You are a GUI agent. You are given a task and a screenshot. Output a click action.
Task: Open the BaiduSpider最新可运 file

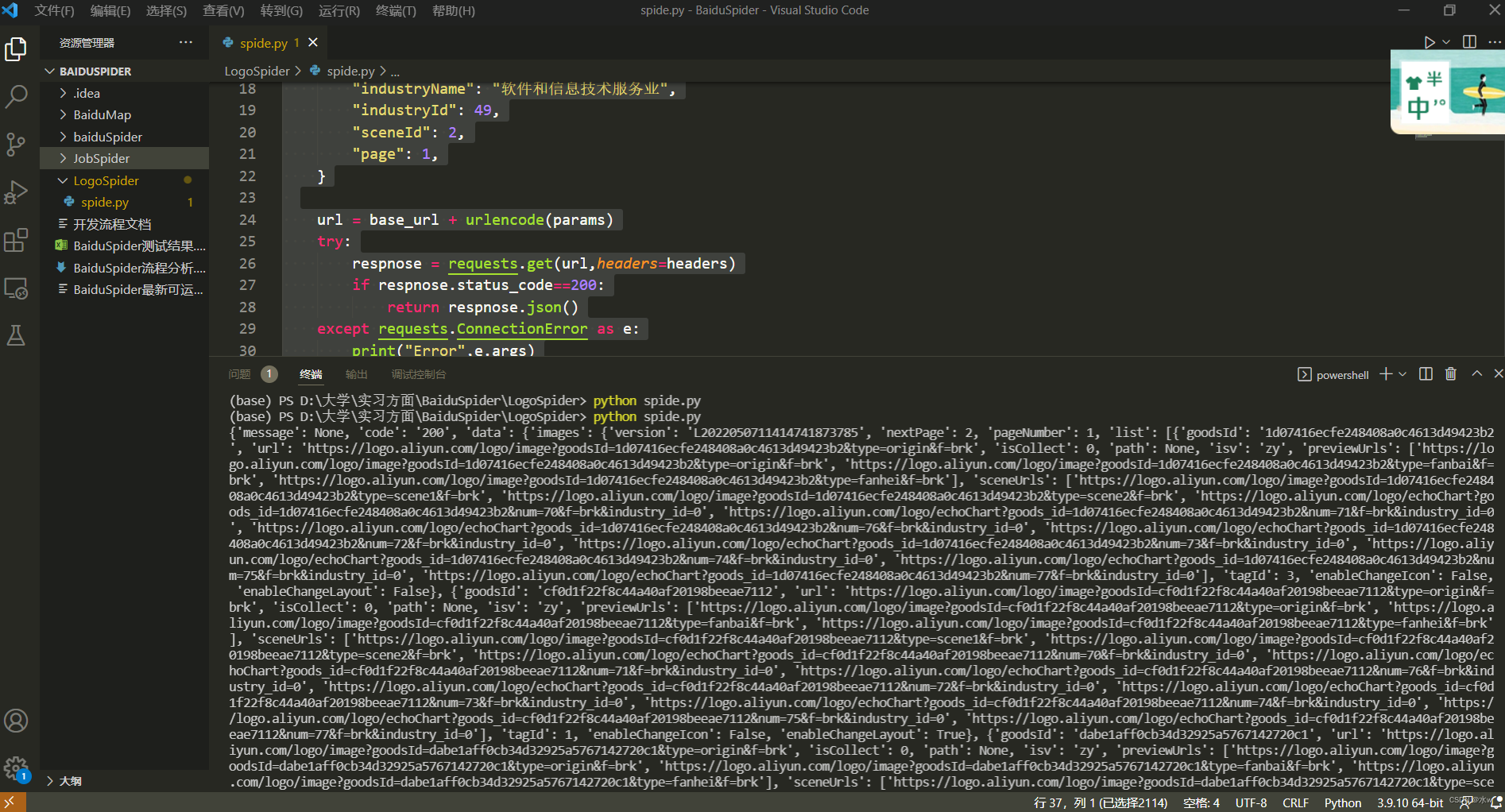pyautogui.click(x=125, y=289)
